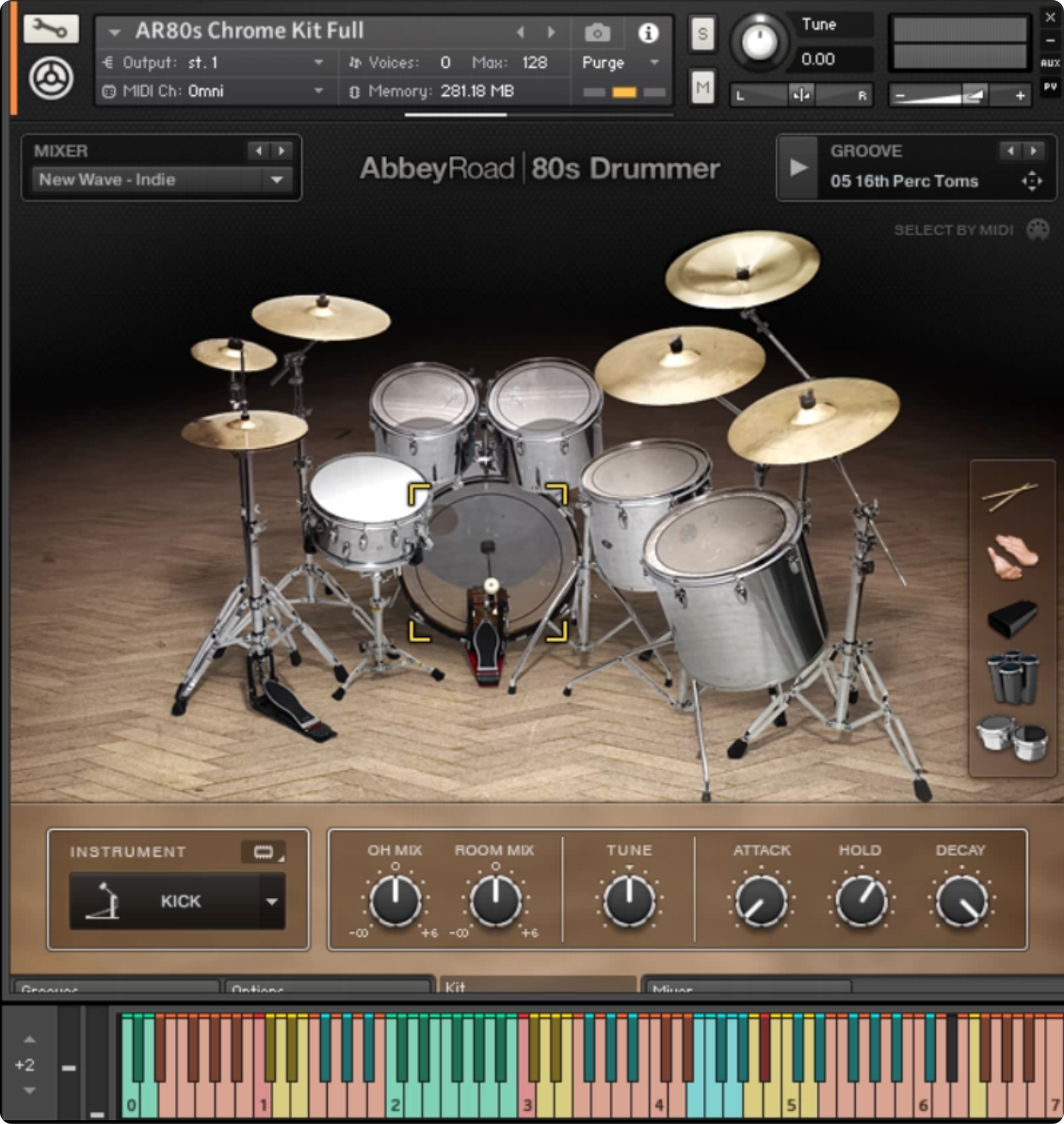Screen dimensions: 1064x1124
Task: Click the china cymbal at top right
Action: click(x=742, y=269)
